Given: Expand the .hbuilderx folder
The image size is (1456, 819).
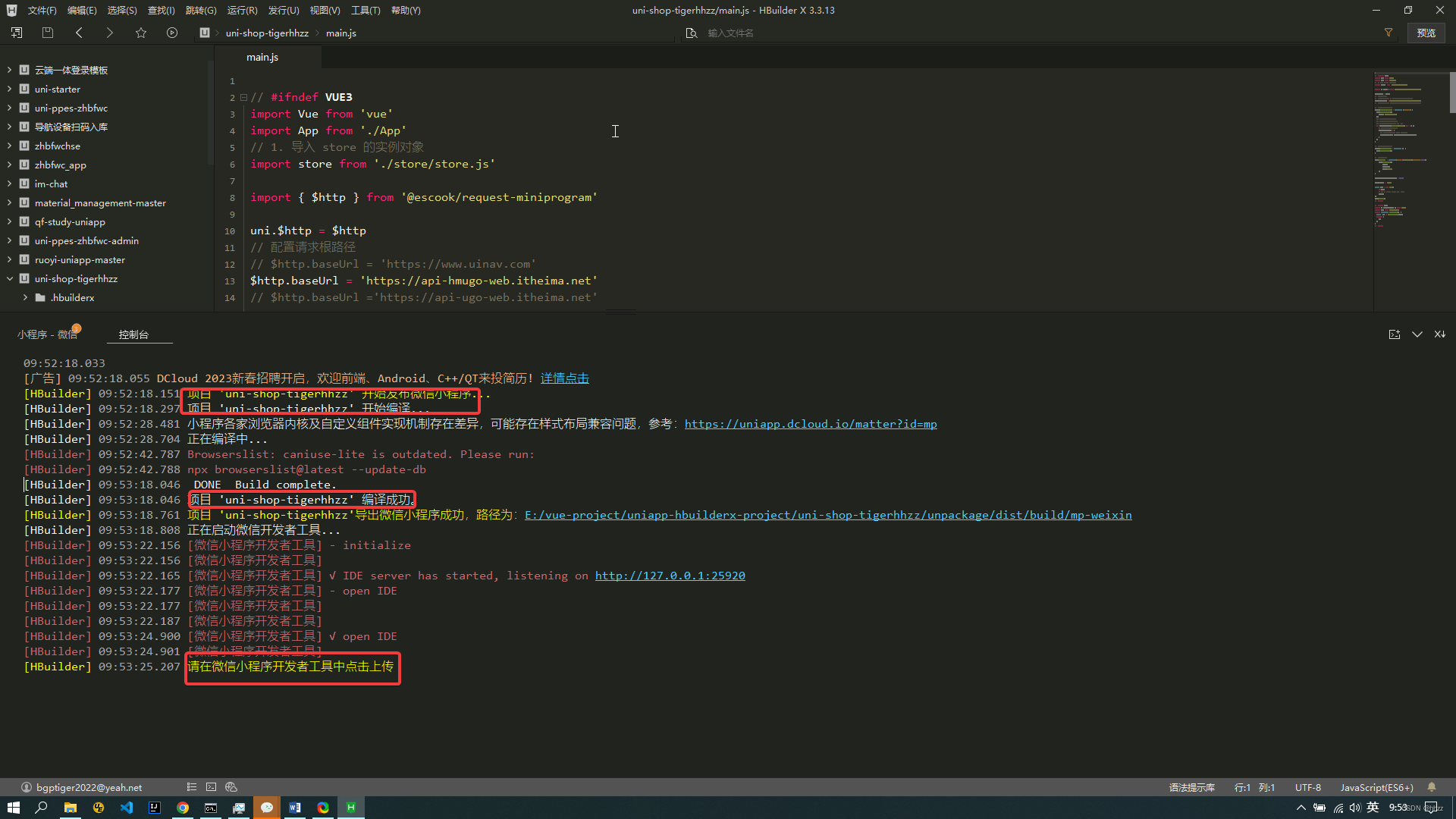Looking at the screenshot, I should tap(26, 297).
